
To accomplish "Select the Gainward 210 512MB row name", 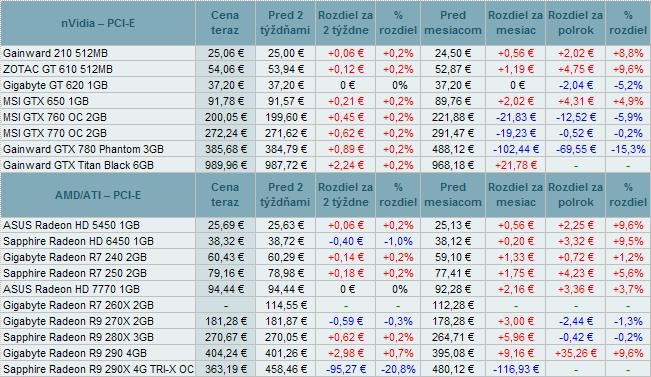I will pos(55,53).
